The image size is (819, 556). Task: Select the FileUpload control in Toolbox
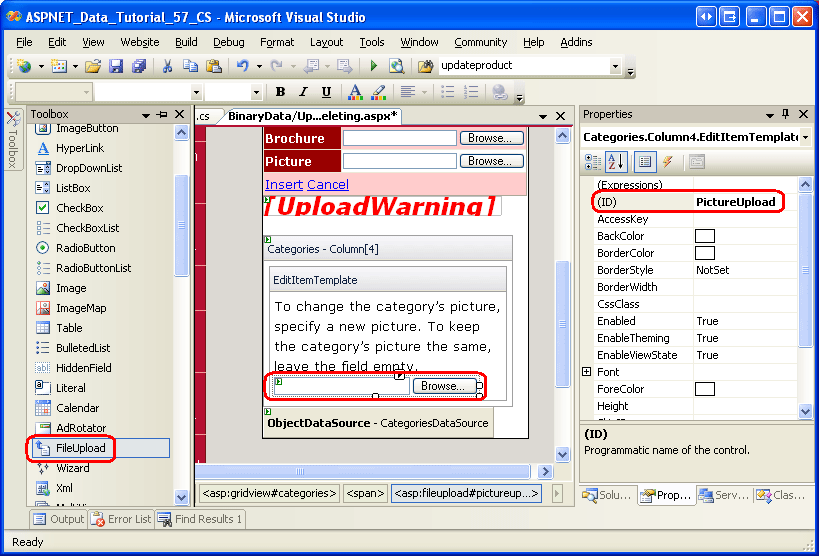click(x=80, y=448)
